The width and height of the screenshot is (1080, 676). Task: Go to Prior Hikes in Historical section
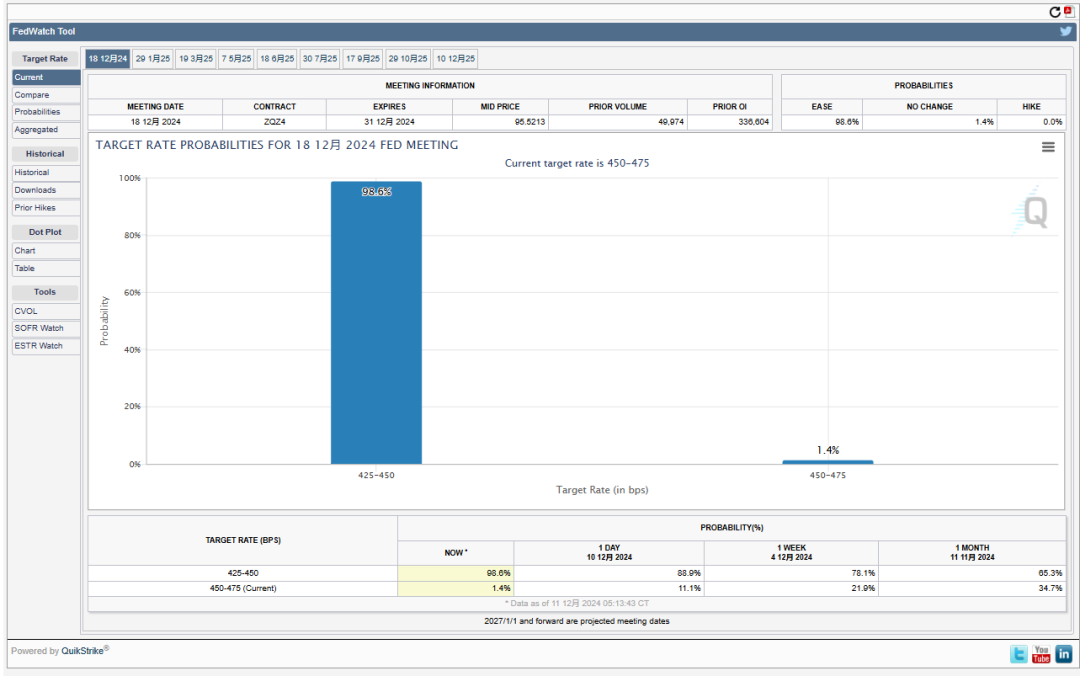(35, 208)
